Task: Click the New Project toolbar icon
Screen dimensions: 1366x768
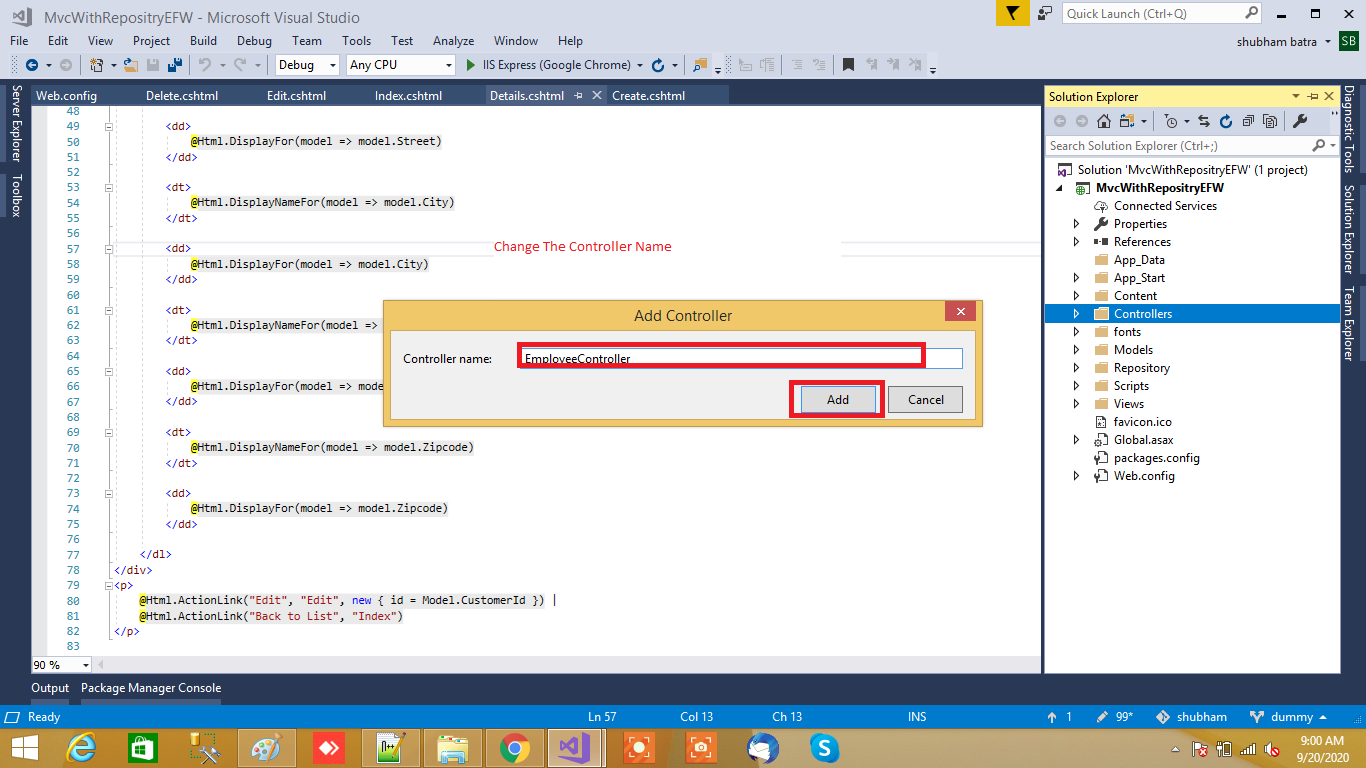Action: (97, 65)
